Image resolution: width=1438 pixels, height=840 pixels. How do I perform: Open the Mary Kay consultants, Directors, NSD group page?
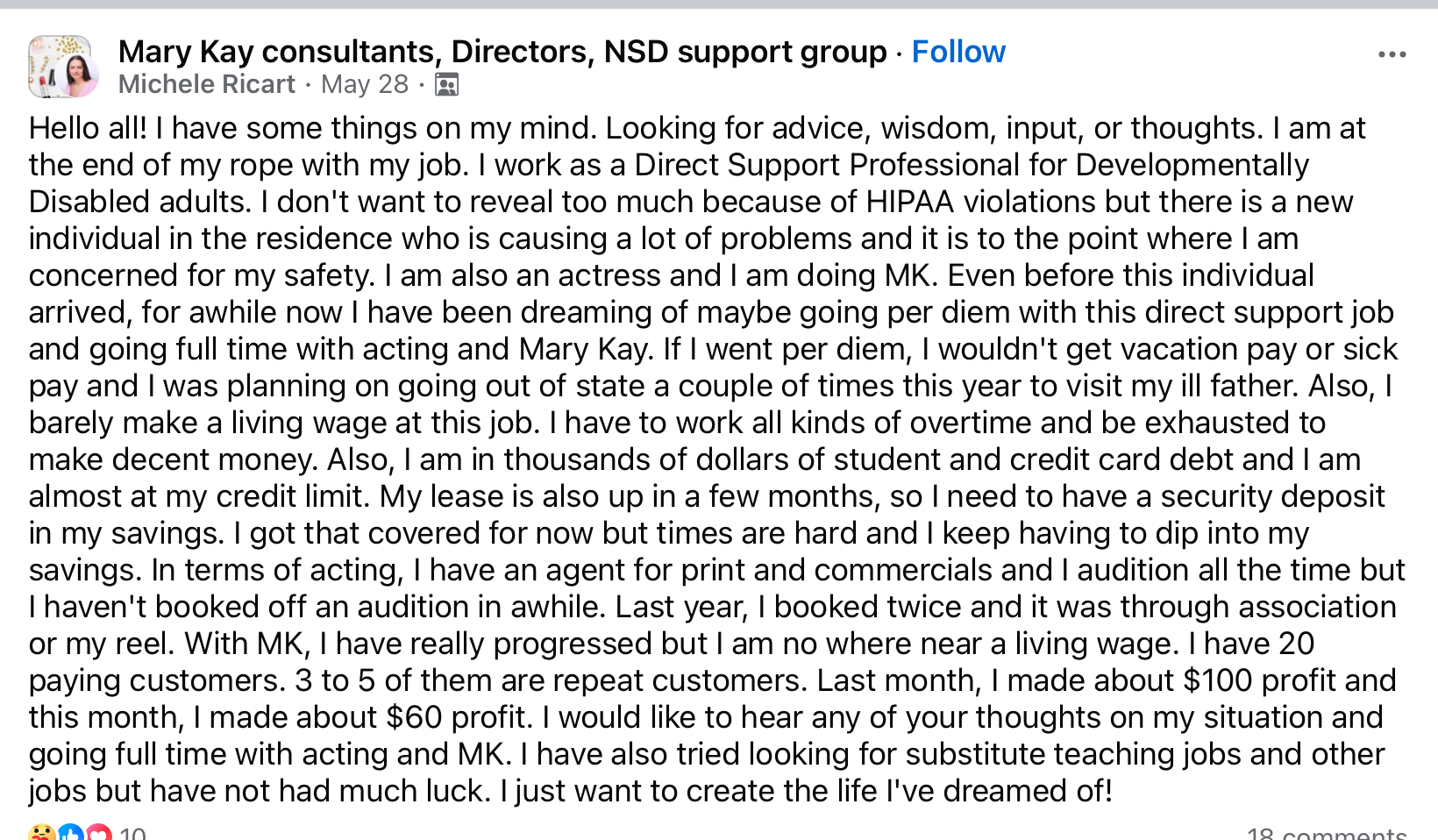[x=502, y=52]
